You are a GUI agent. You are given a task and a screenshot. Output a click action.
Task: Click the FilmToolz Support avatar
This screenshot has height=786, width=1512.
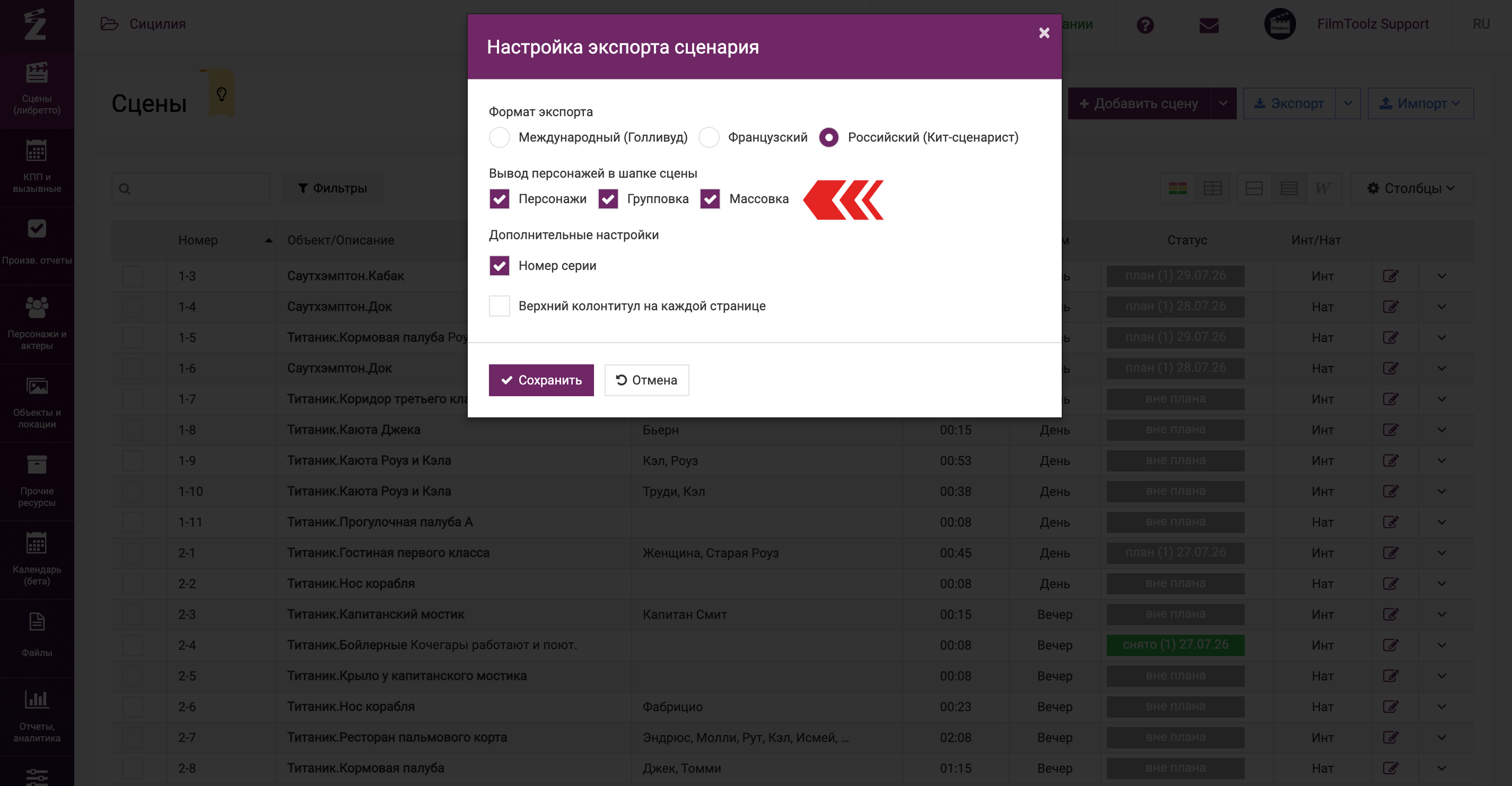[1280, 24]
